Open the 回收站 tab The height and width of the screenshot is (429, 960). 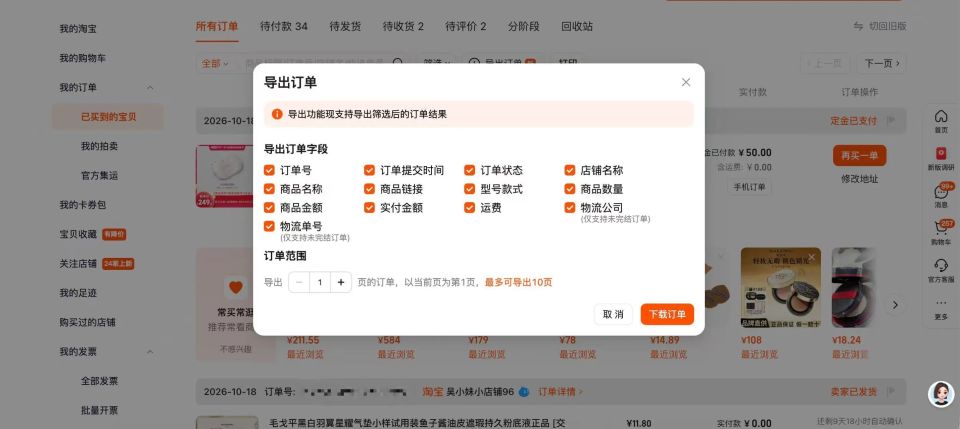tap(577, 26)
